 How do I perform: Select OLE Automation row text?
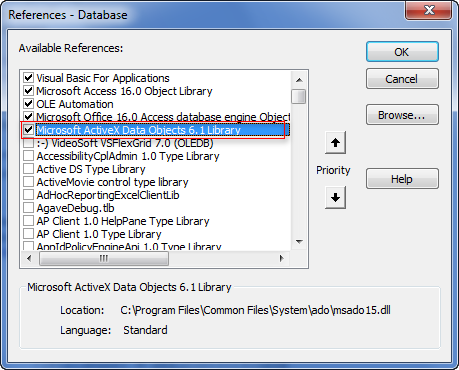click(75, 104)
